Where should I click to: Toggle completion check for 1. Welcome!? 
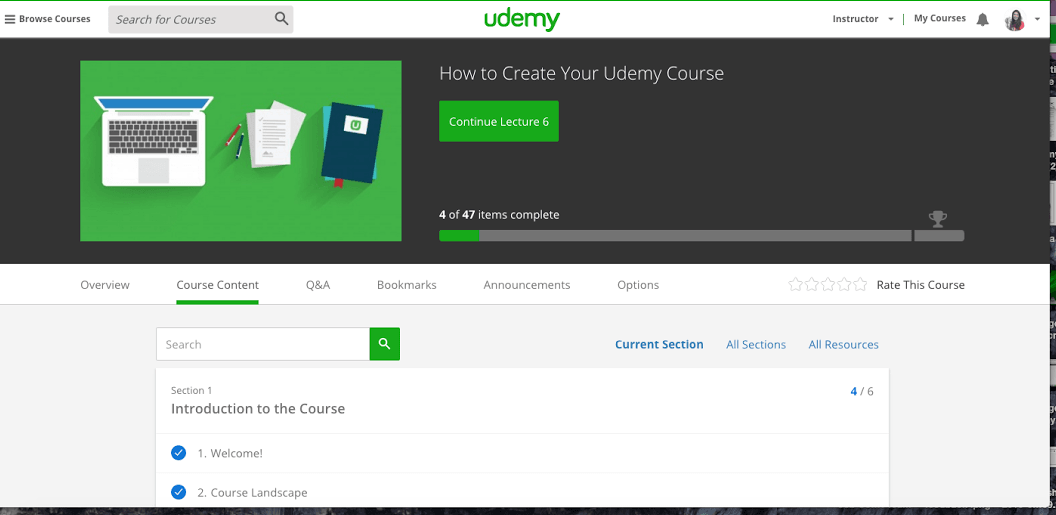(178, 453)
